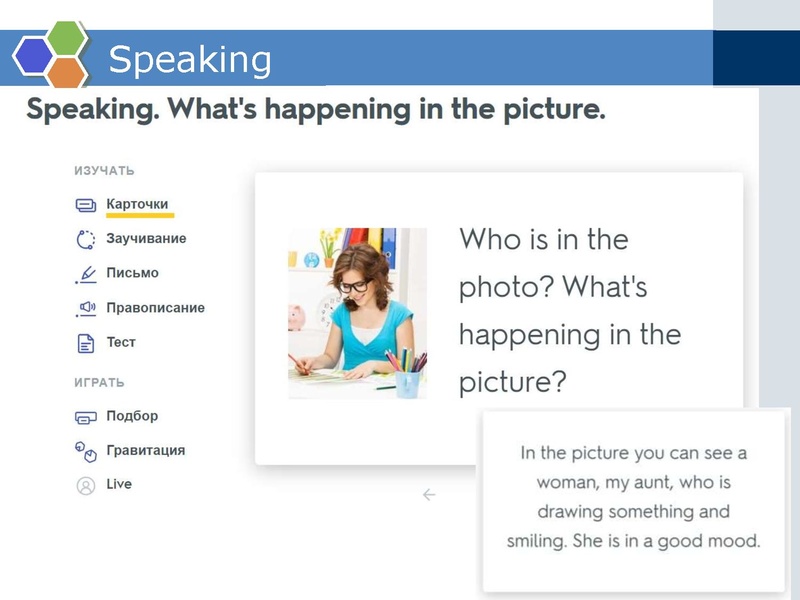Switch to Заучивание study mode
This screenshot has height=600, width=800.
pyautogui.click(x=146, y=239)
